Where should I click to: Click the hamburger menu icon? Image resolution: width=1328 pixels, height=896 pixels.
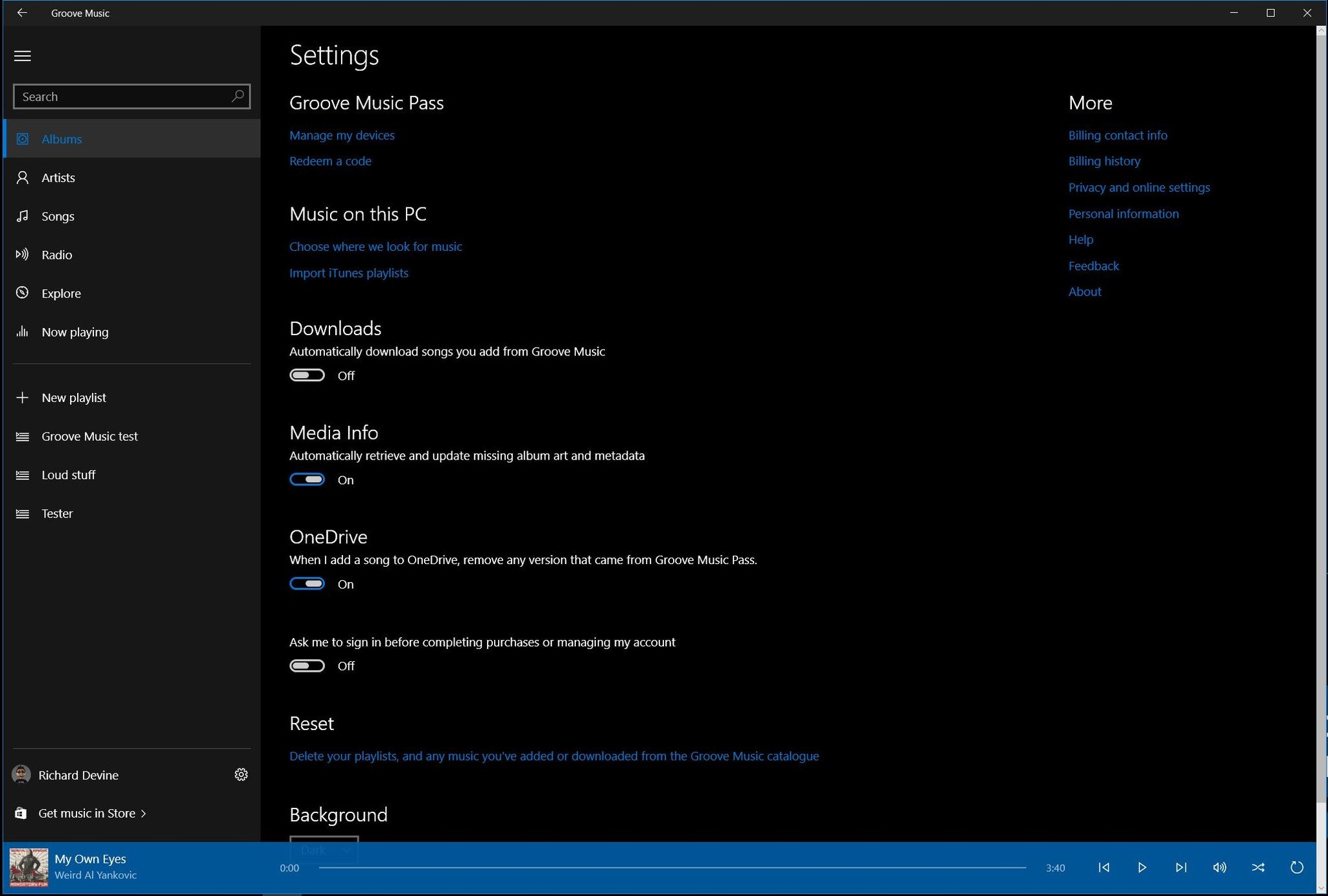coord(22,56)
